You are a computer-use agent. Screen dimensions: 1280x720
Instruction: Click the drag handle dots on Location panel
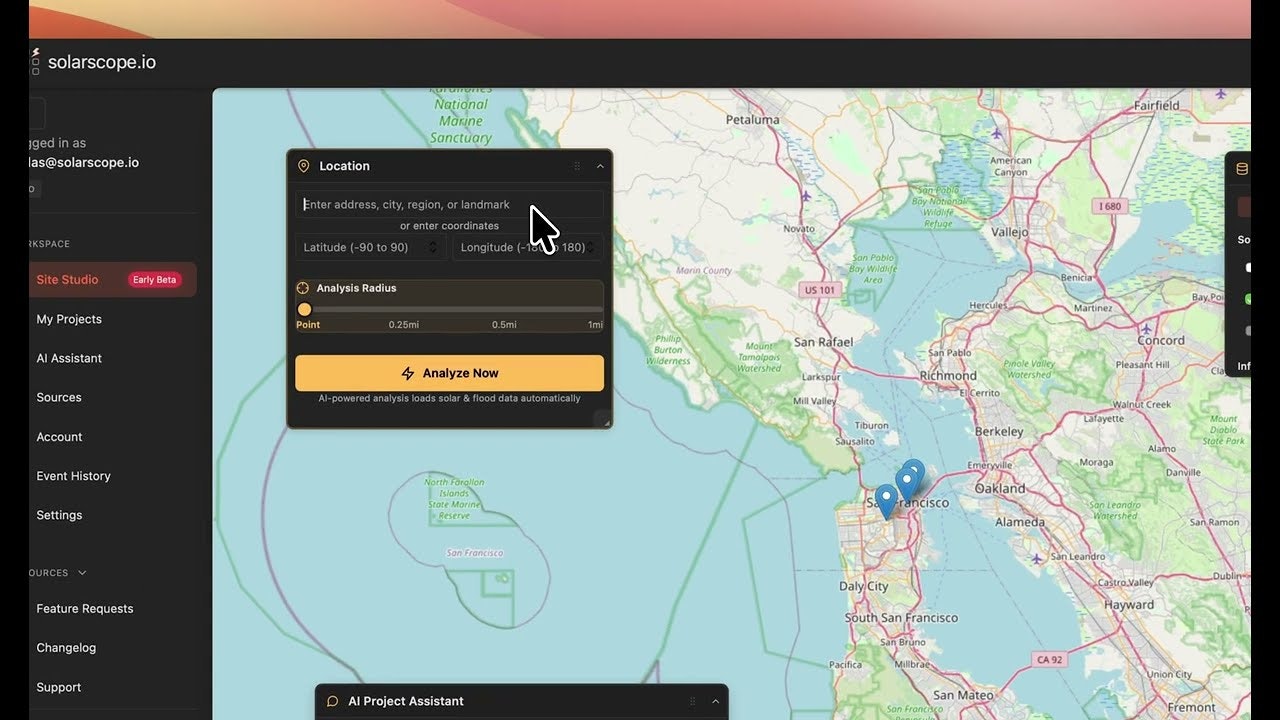click(x=577, y=166)
